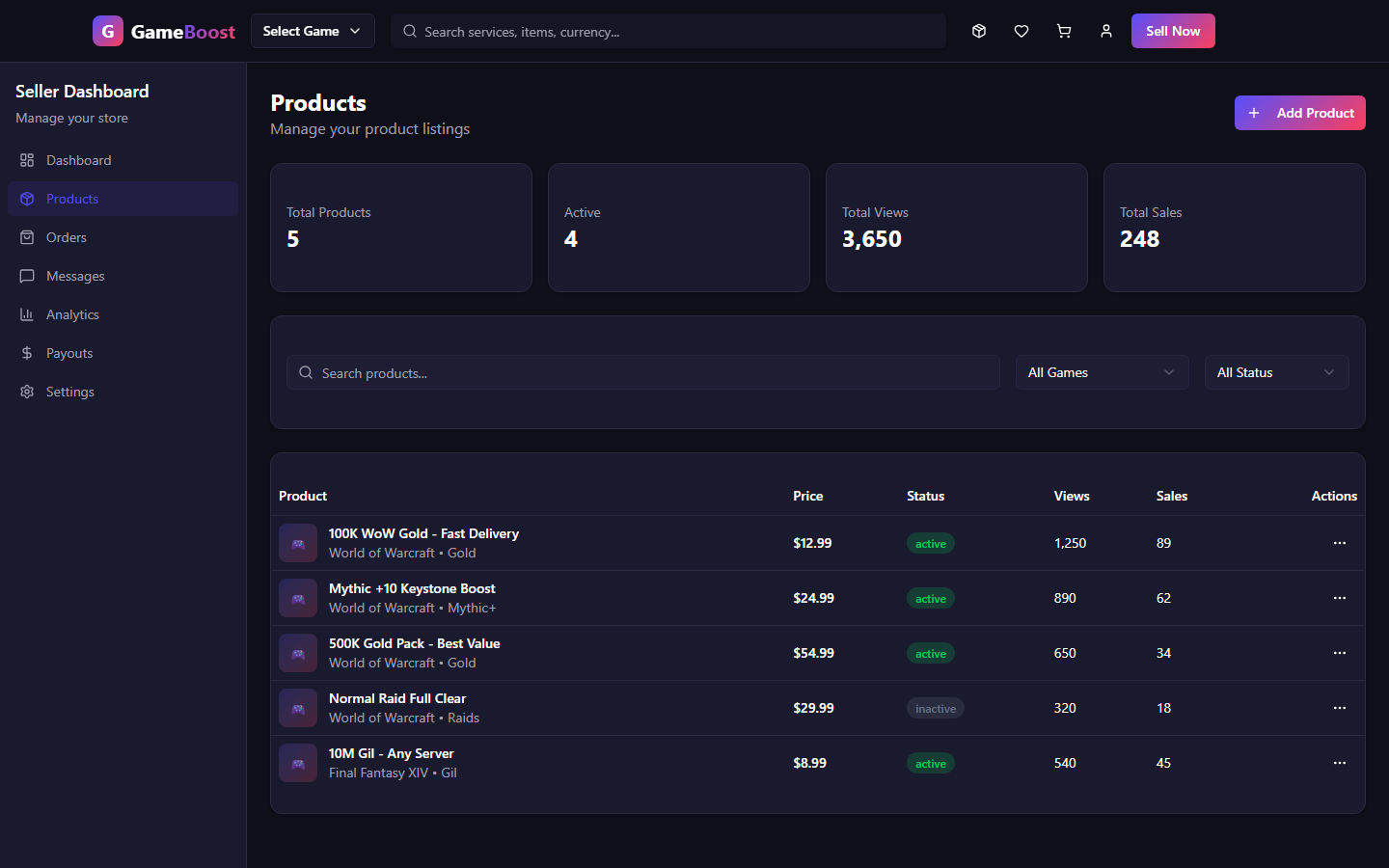Viewport: 1389px width, 868px height.
Task: Click the 'Normal Raid Full Clear' title
Action: 397,698
